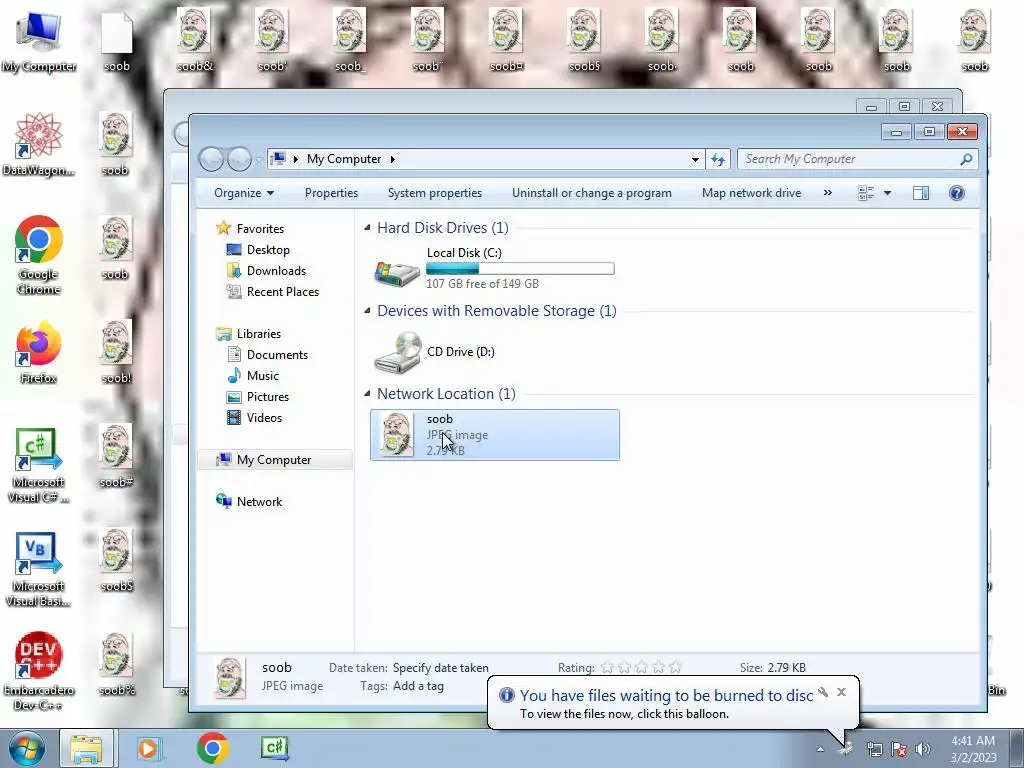The width and height of the screenshot is (1024, 768).
Task: Show more toolbar commands chevron
Action: coord(827,193)
